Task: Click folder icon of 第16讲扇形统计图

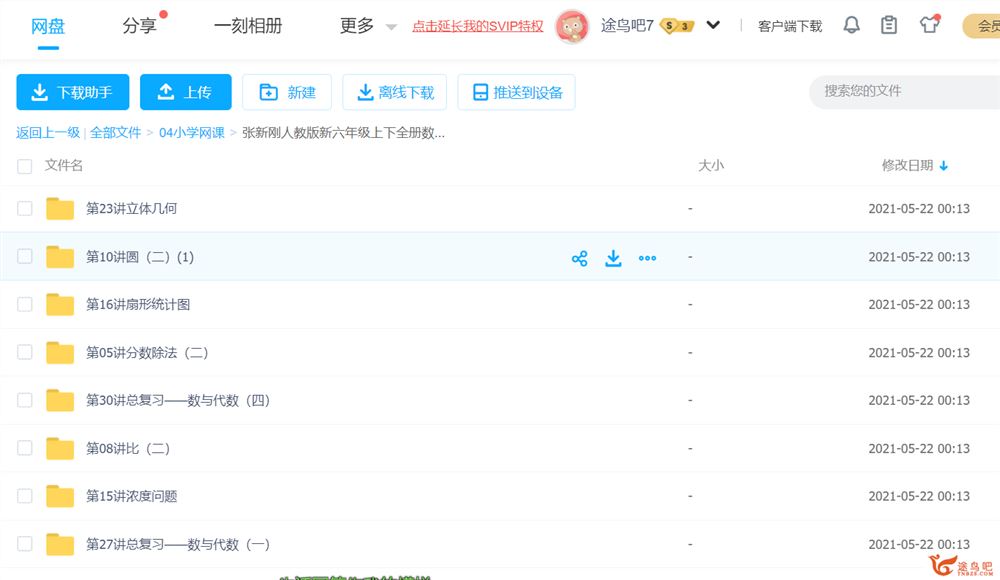Action: pos(60,304)
